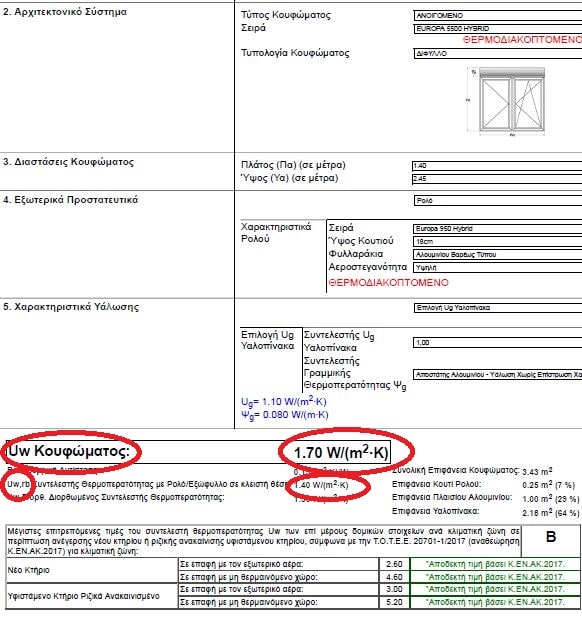Click the double-leaf window diagram thumbnail

(x=507, y=102)
